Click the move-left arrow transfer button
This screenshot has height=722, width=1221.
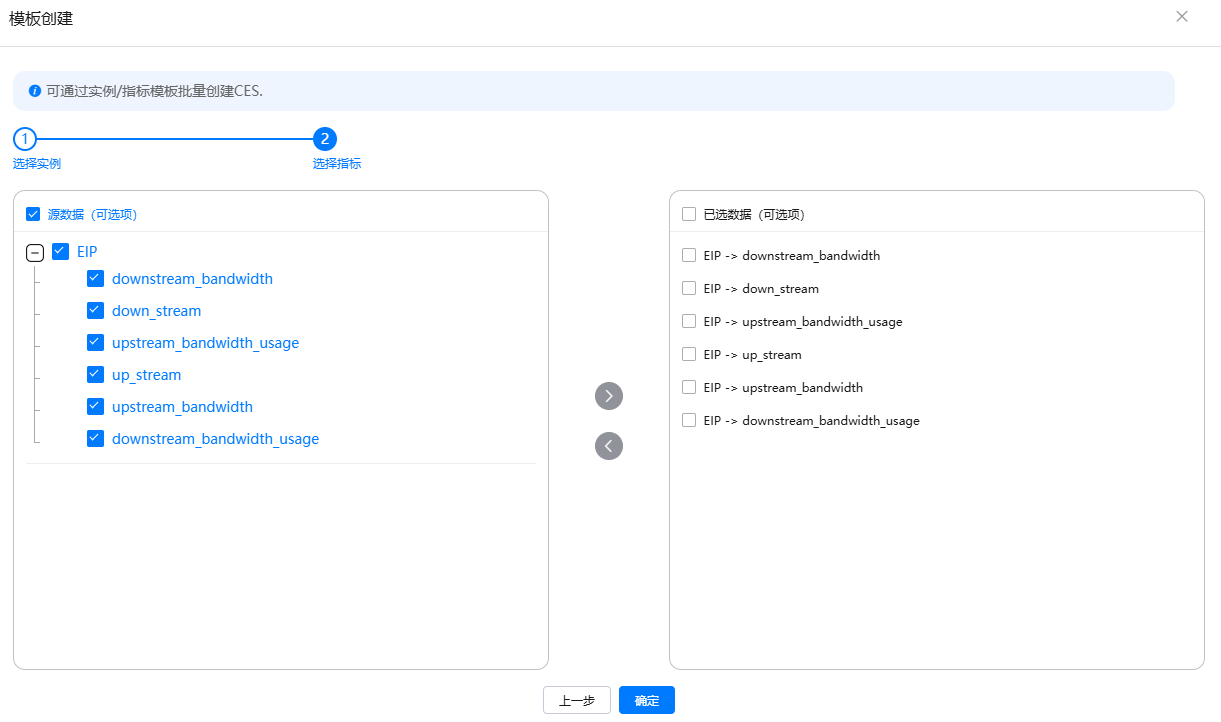[x=608, y=446]
